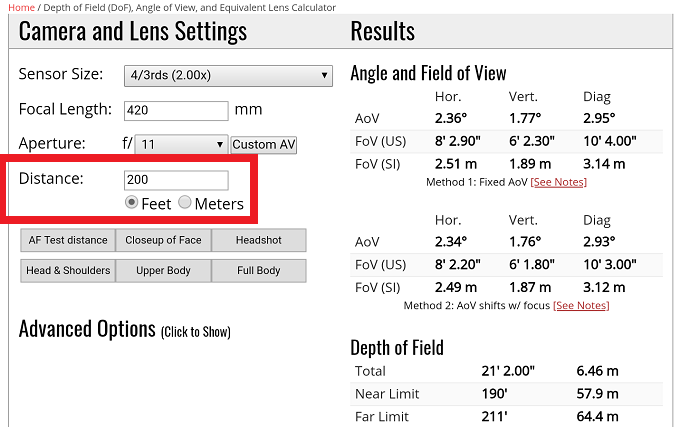This screenshot has height=427, width=680.
Task: Click the Far Limit 211' result value
Action: click(493, 416)
